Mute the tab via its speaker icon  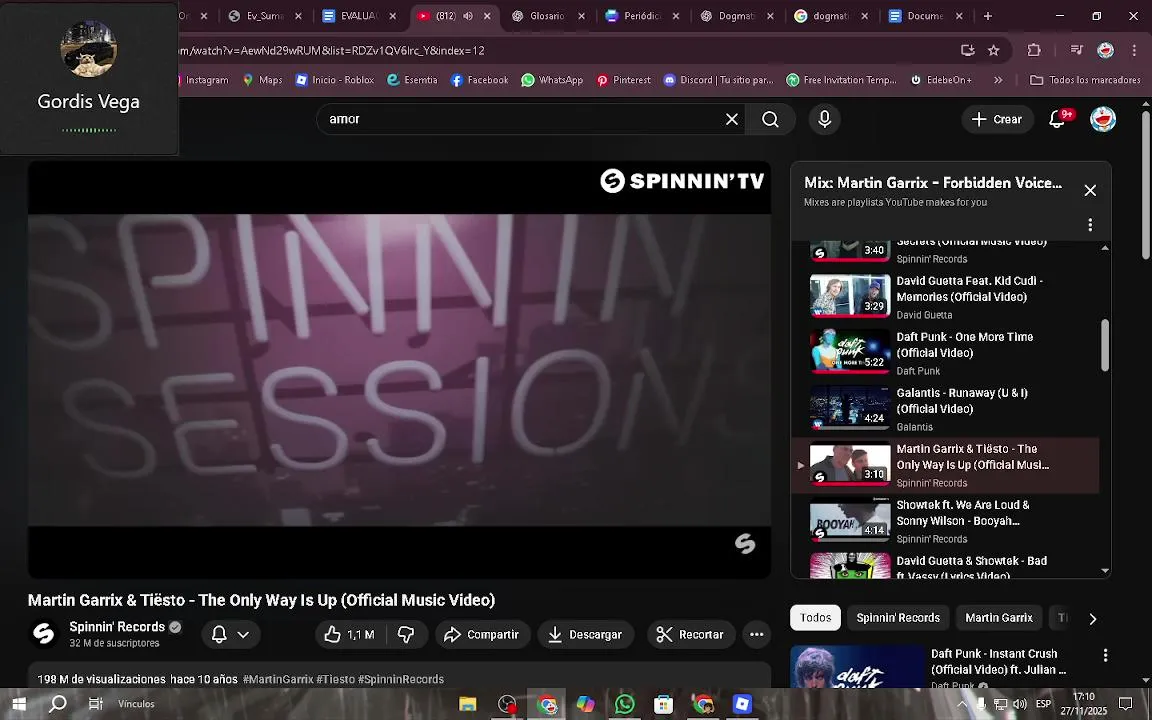(468, 15)
